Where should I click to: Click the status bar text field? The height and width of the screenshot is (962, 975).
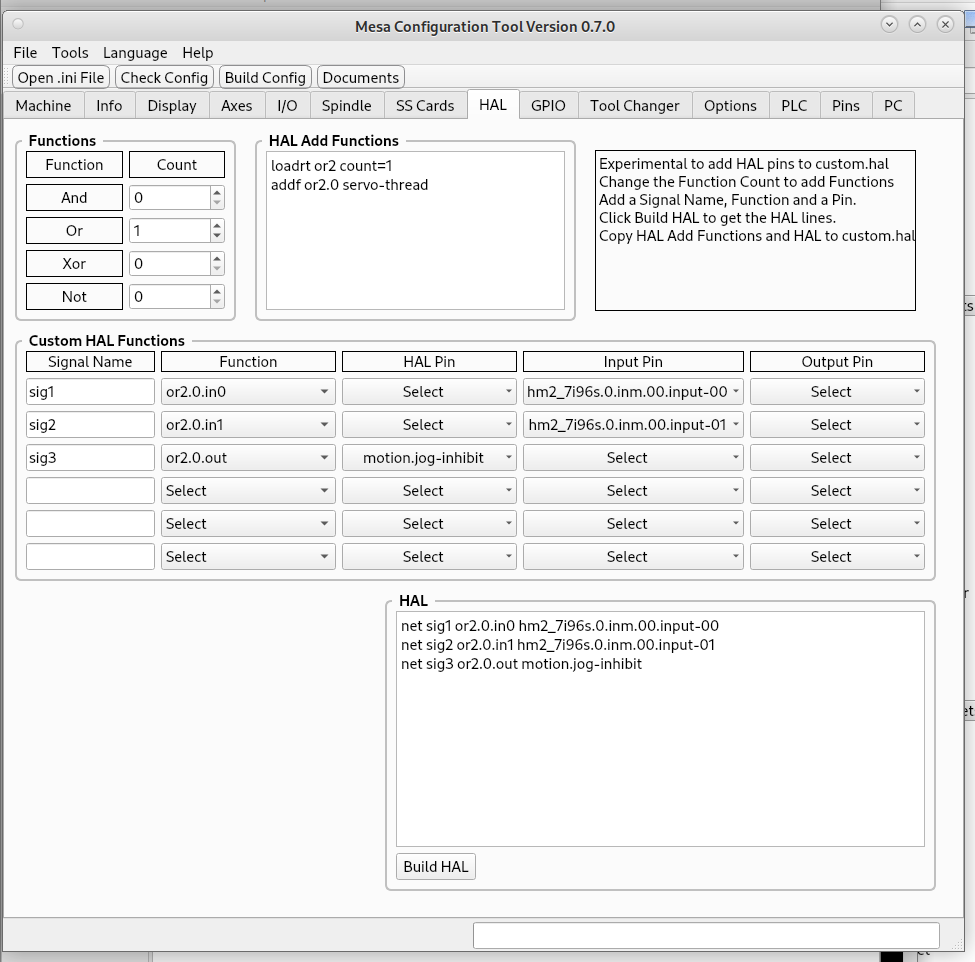tap(706, 935)
